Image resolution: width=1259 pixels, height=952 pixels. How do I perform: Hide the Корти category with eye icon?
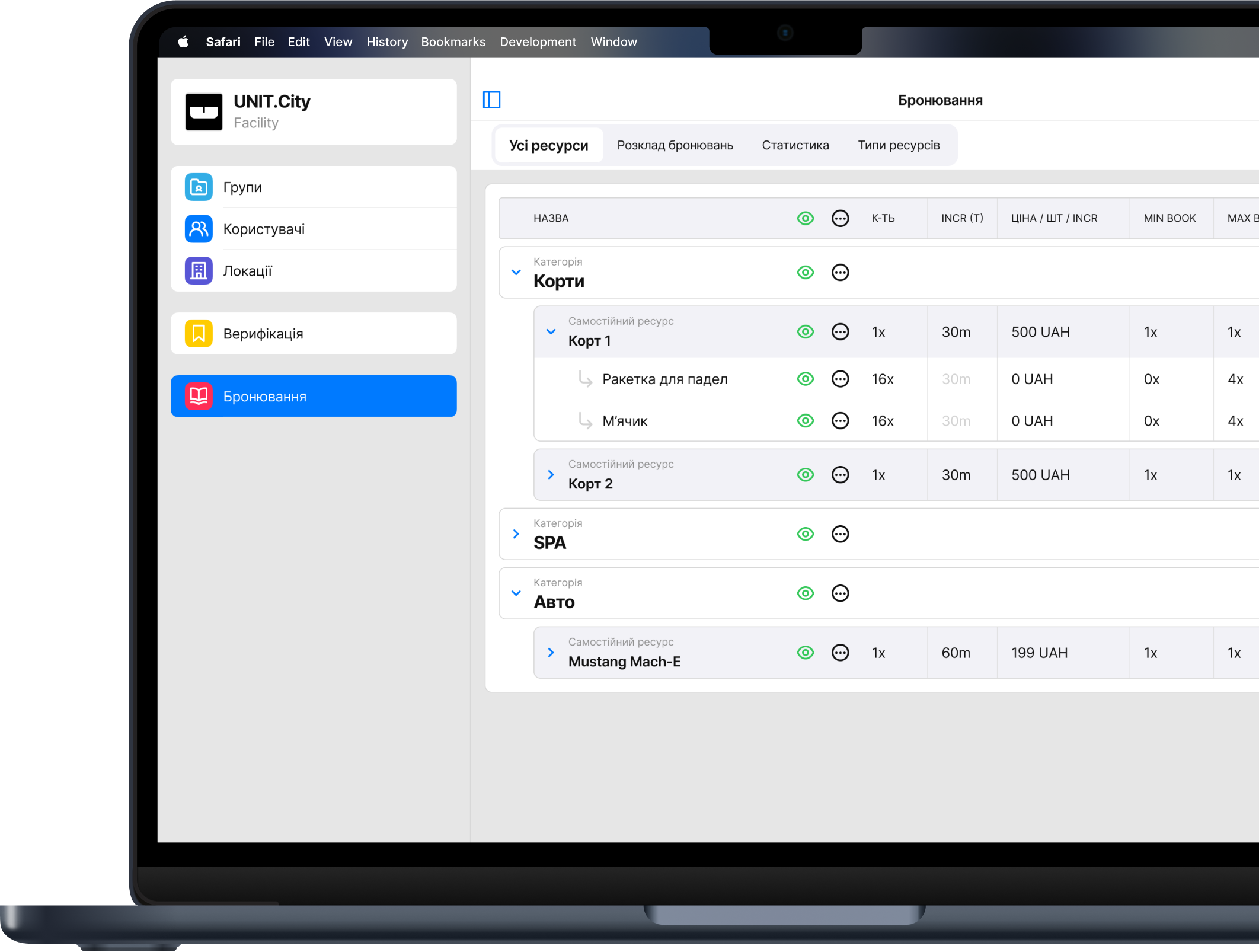(805, 273)
